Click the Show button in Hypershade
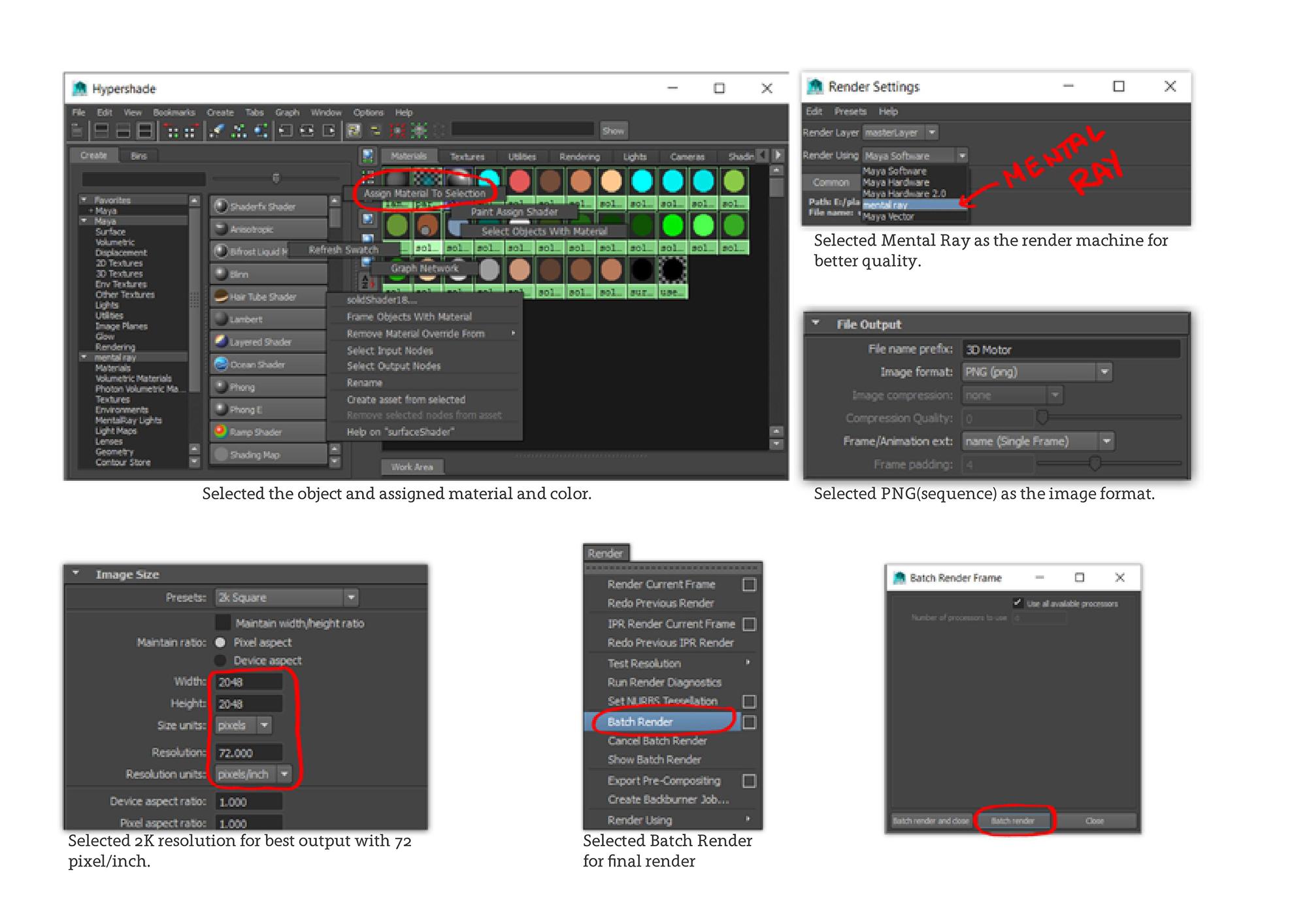 (613, 131)
